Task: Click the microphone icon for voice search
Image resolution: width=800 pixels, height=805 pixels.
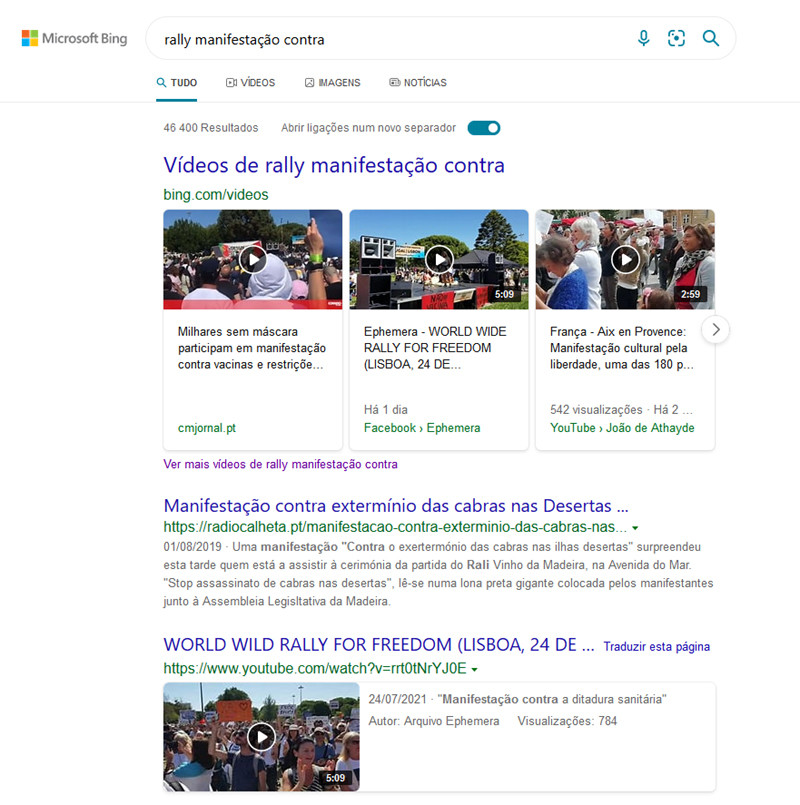Action: (644, 38)
